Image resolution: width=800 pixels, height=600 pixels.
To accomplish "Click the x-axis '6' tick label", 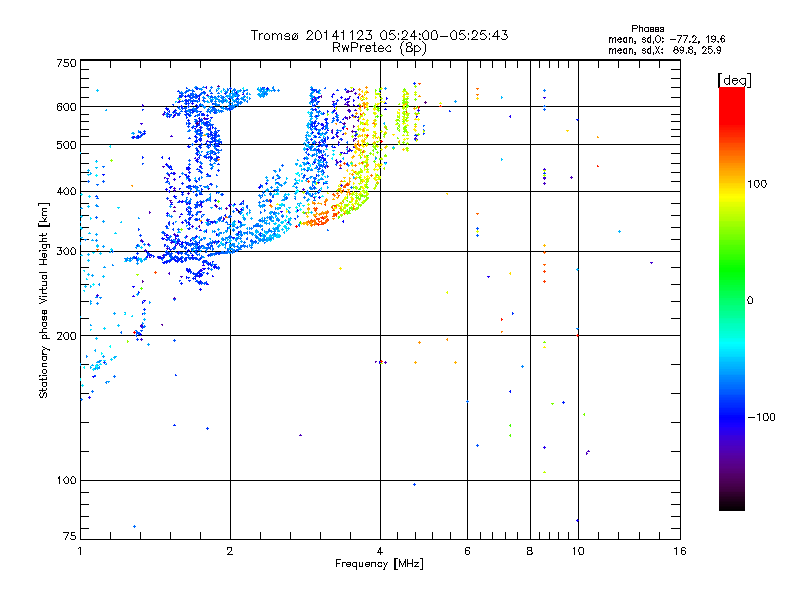I will coord(467,551).
